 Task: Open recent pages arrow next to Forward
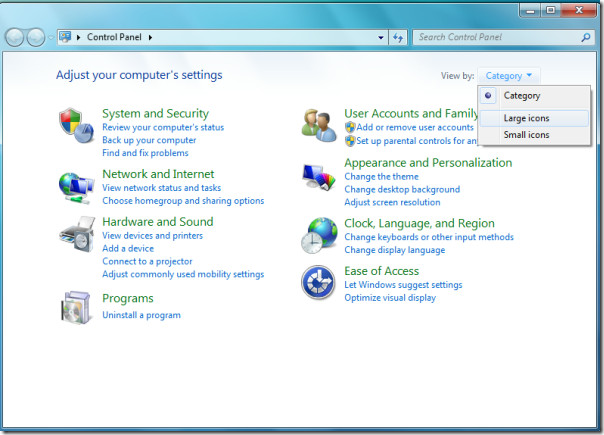(x=50, y=38)
